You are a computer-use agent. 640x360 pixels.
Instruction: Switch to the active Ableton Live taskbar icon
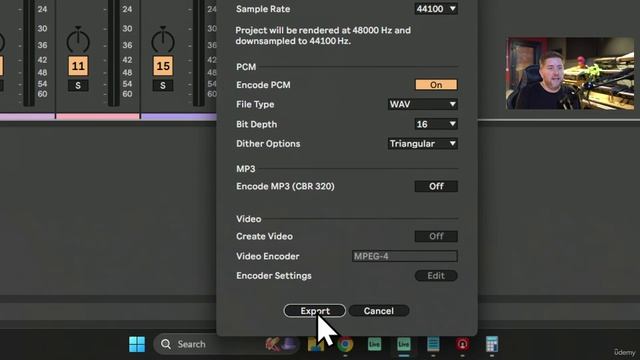(404, 344)
